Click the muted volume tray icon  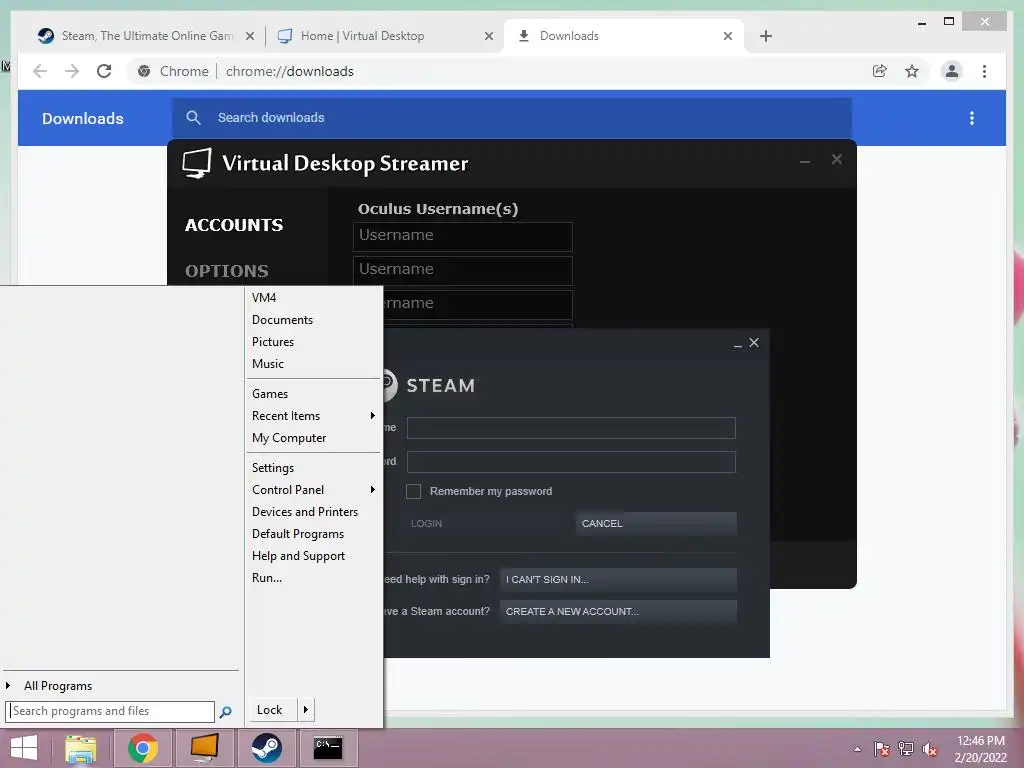930,749
